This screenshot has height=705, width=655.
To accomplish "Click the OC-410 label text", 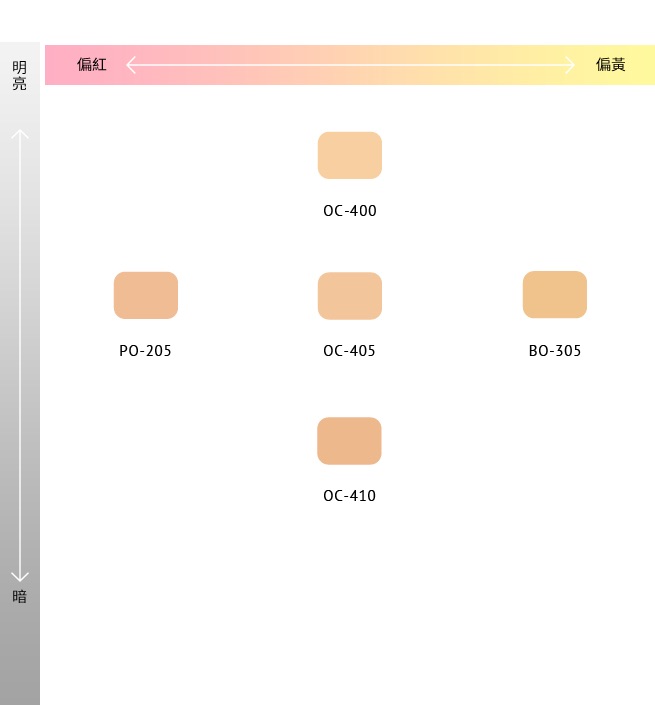I will [350, 496].
